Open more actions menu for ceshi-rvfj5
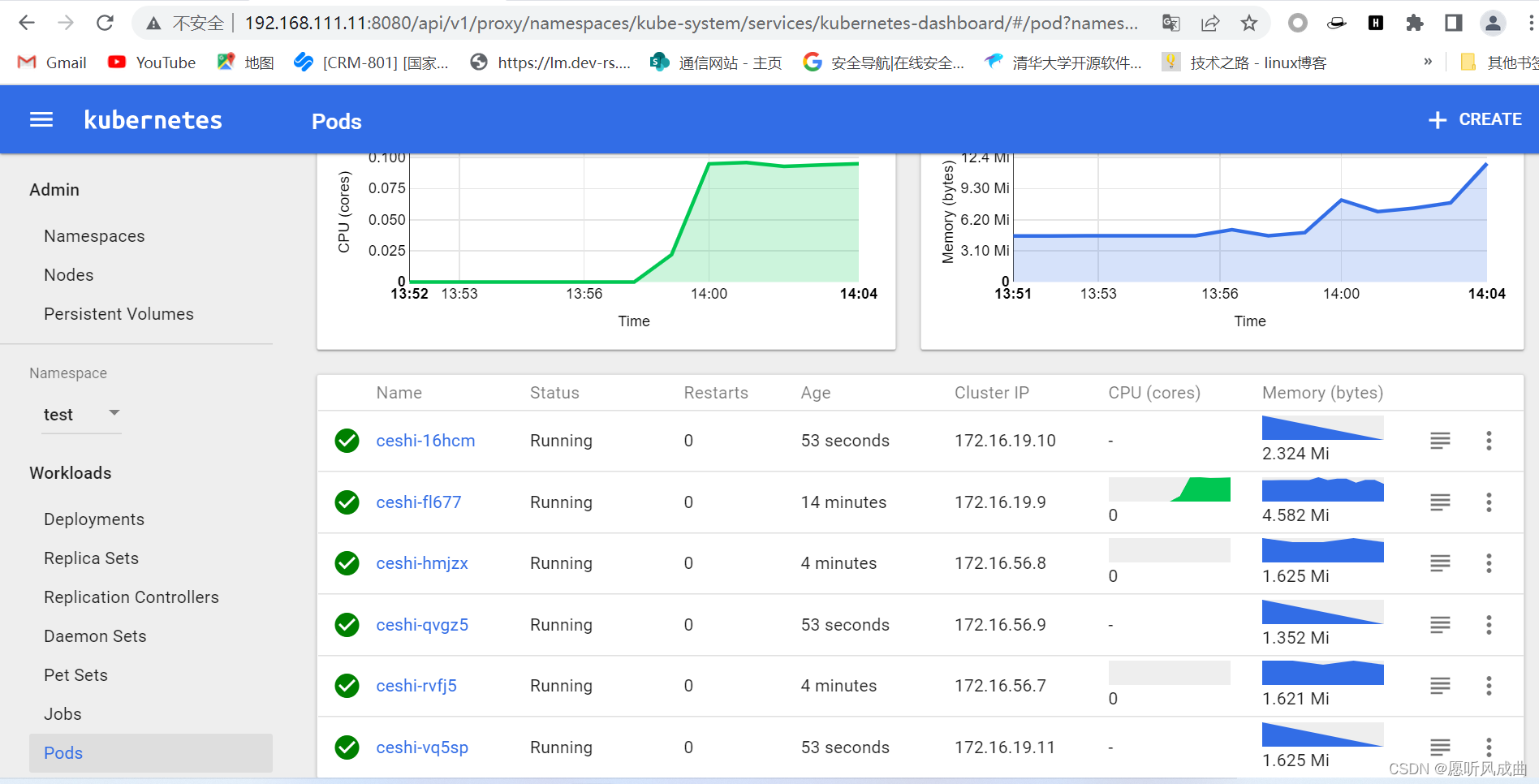 (1489, 686)
